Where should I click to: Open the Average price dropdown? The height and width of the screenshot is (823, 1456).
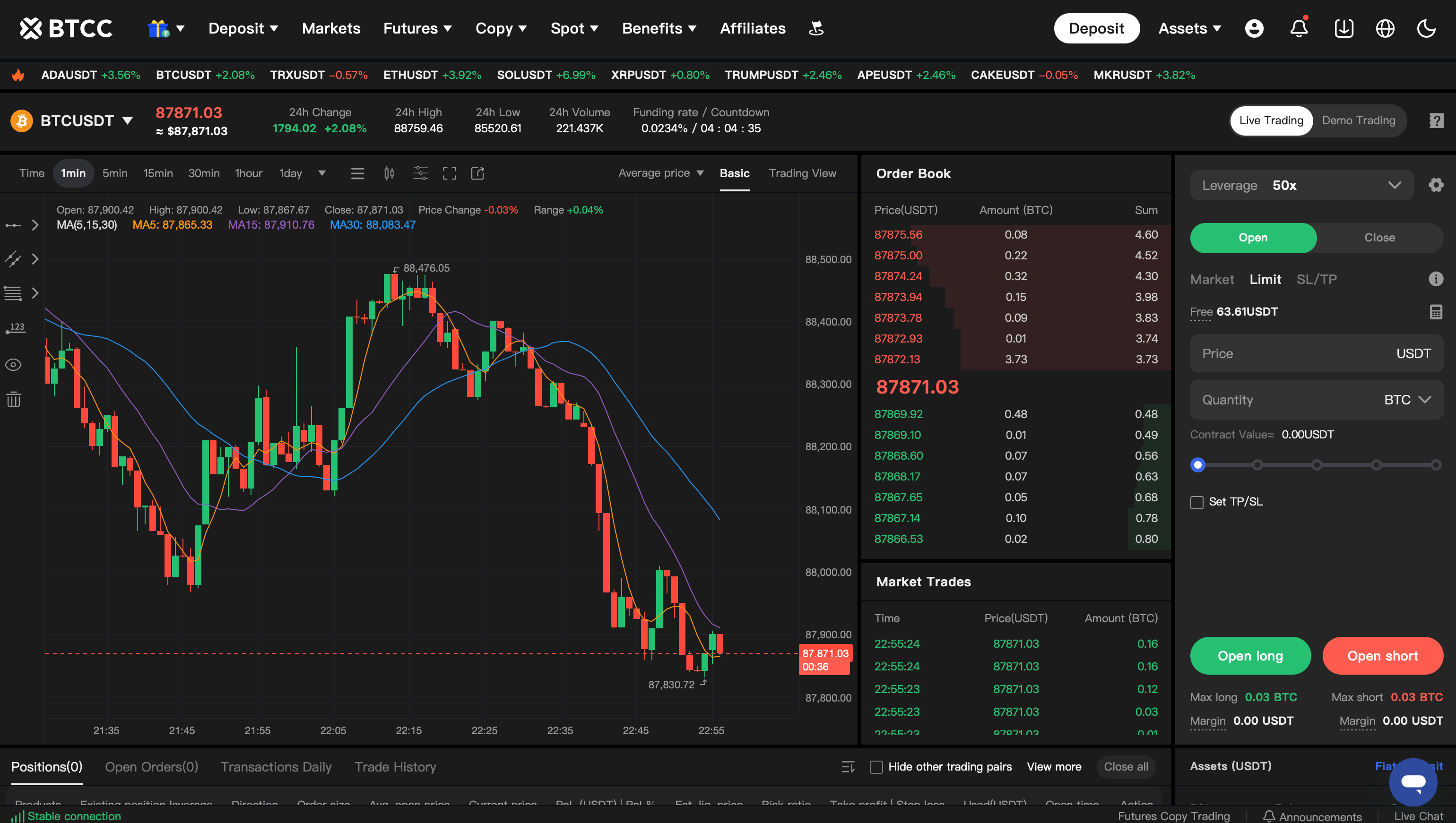pos(660,173)
